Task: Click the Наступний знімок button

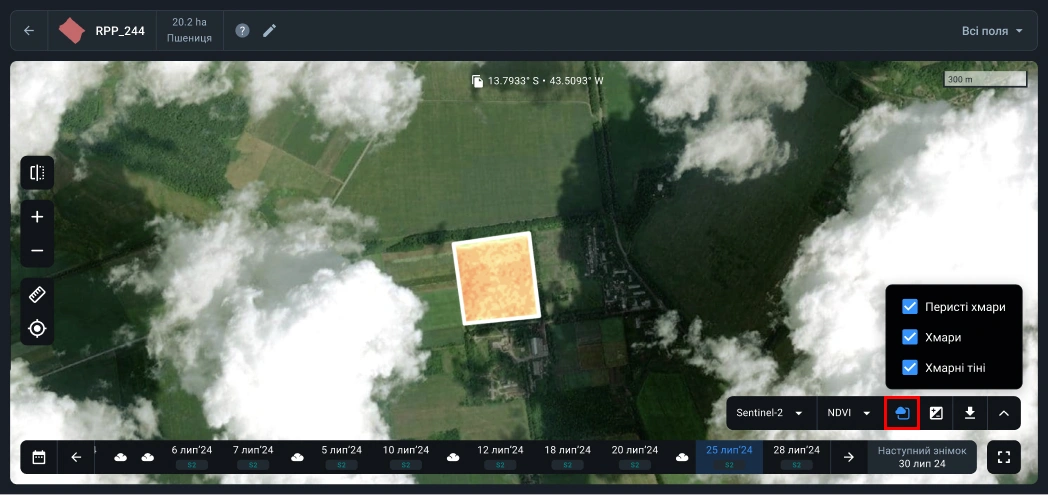Action: pos(922,457)
